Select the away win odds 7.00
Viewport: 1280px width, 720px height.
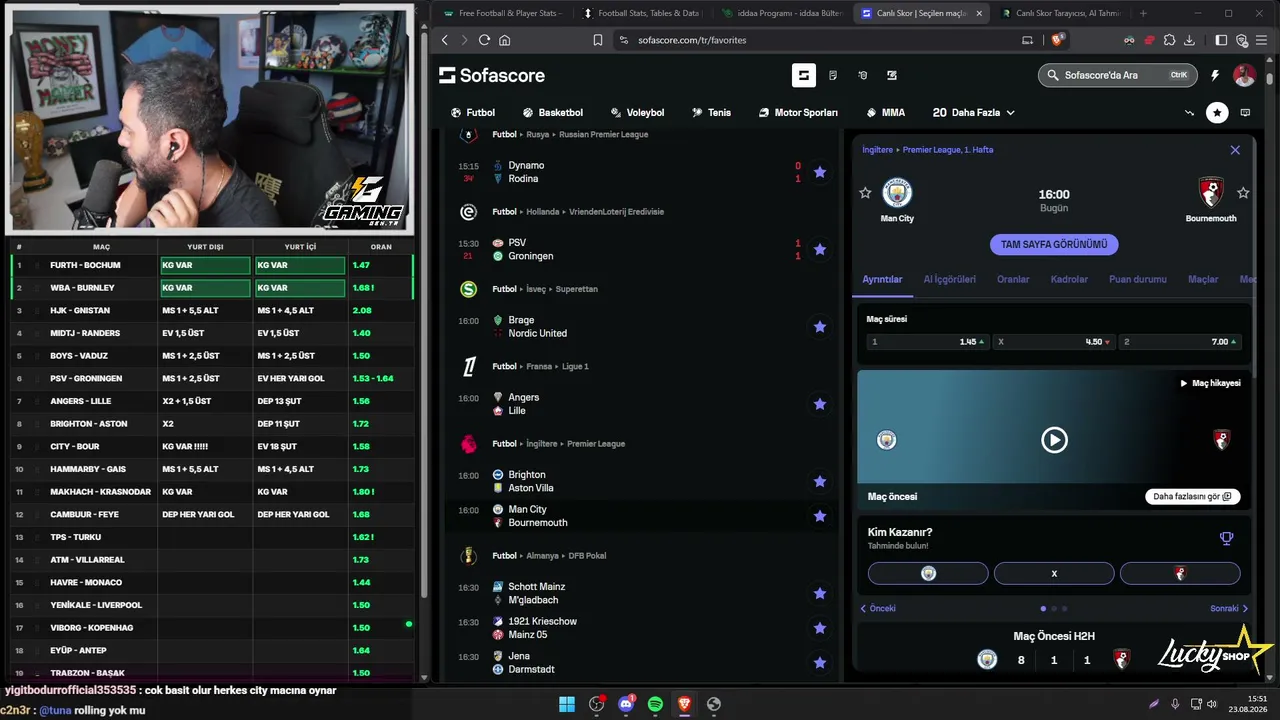1180,342
